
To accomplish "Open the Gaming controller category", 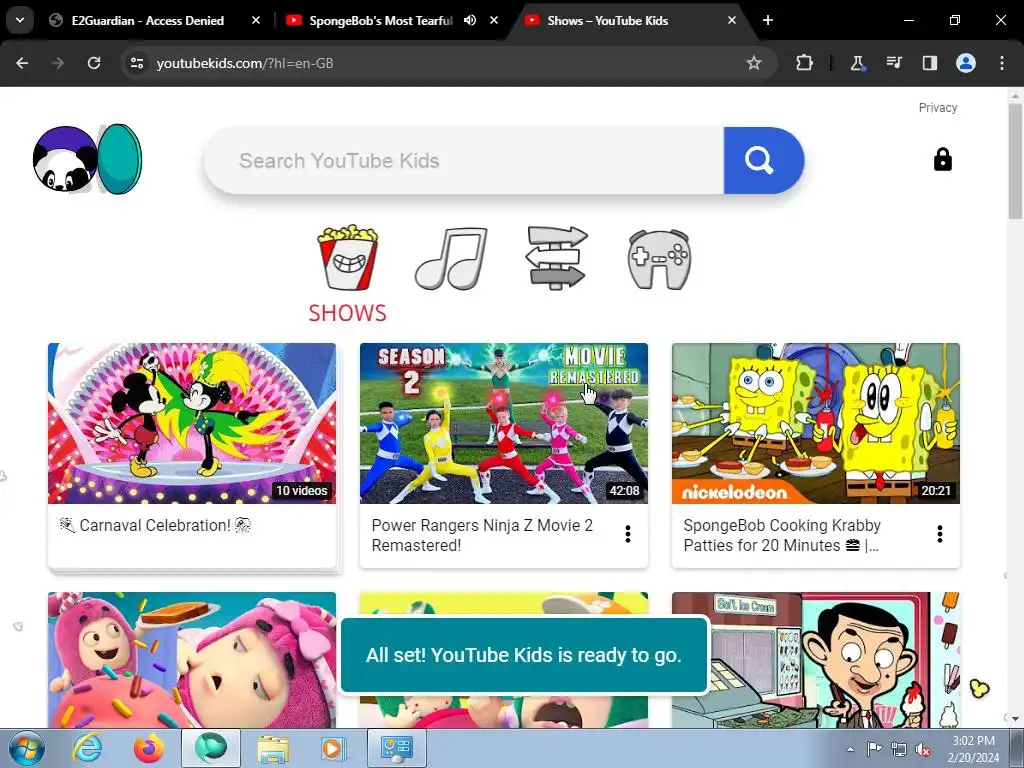I will pos(659,259).
